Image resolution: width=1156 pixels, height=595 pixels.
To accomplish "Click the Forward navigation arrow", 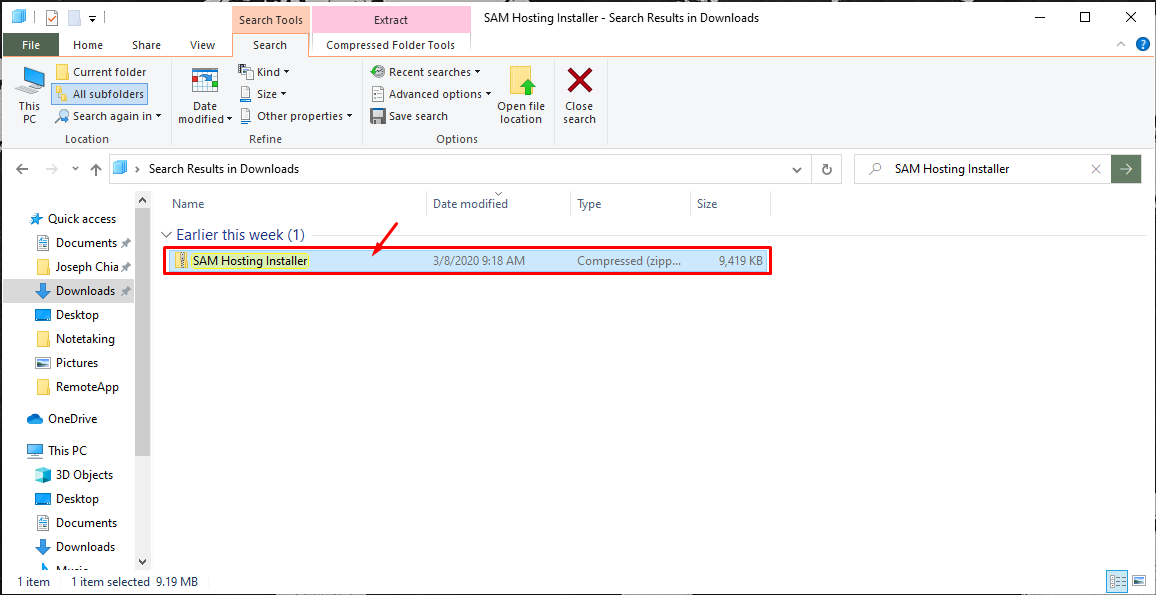I will [x=52, y=169].
